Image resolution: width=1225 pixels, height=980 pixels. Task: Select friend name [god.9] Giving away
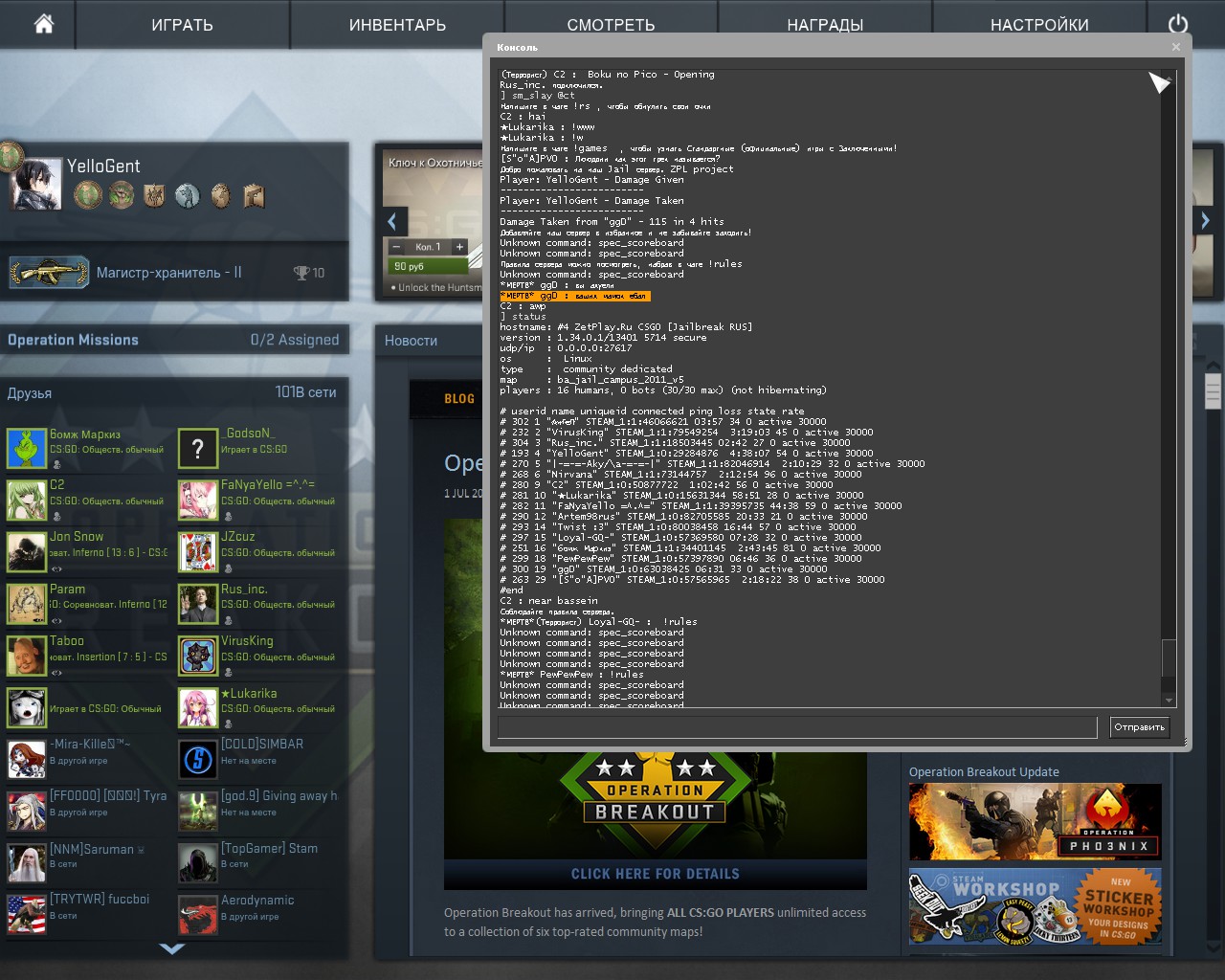click(x=278, y=796)
